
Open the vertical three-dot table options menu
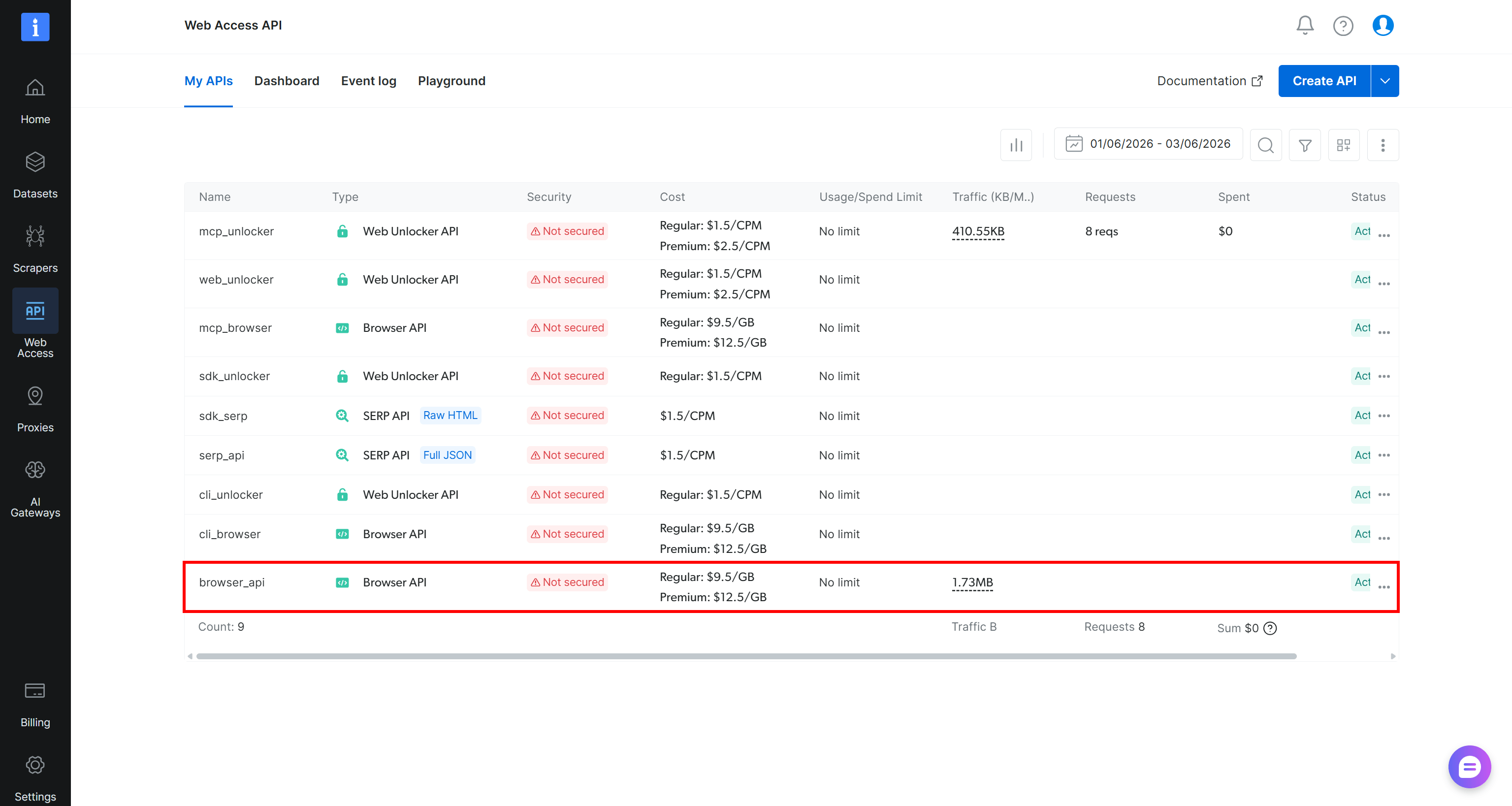[x=1383, y=145]
